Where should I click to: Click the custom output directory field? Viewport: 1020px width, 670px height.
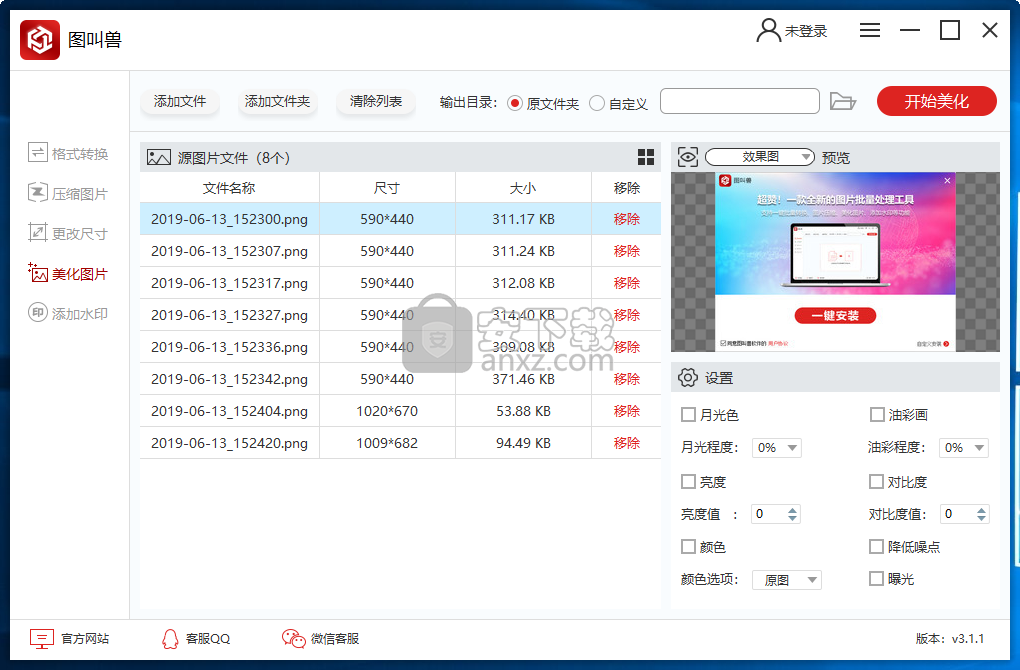[x=740, y=101]
